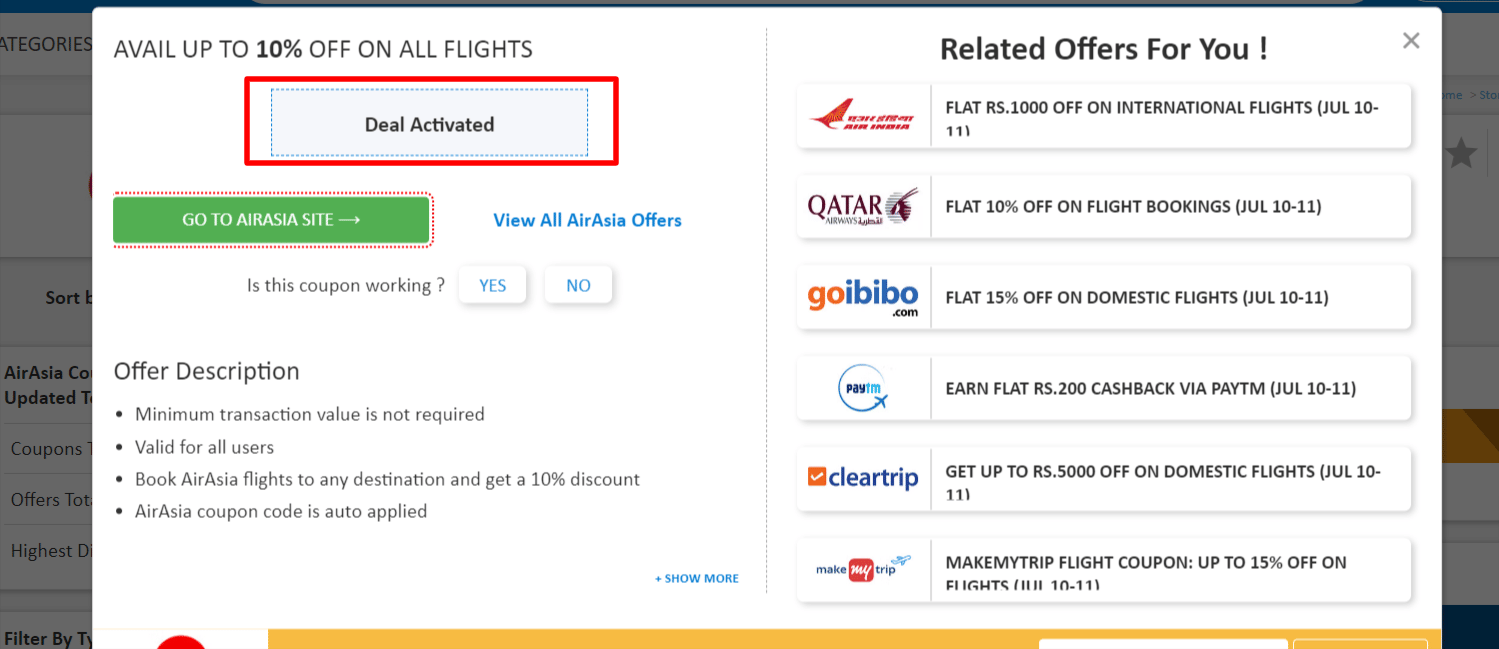Image resolution: width=1499 pixels, height=649 pixels.
Task: Click the Goibibo.com logo
Action: pos(862,296)
